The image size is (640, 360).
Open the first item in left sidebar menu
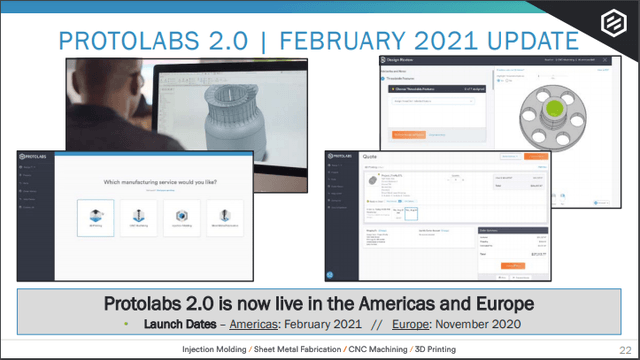29,167
